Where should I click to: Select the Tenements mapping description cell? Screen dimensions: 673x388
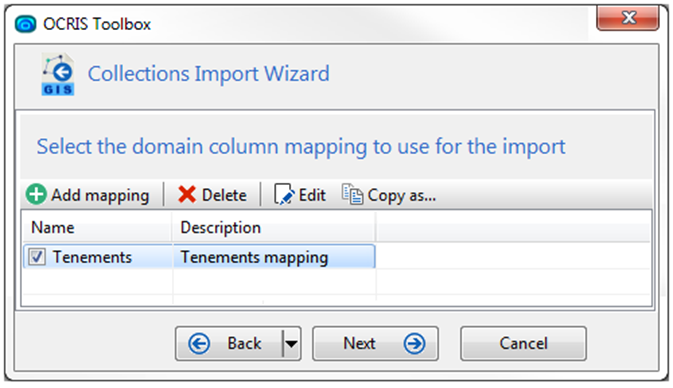tap(274, 257)
